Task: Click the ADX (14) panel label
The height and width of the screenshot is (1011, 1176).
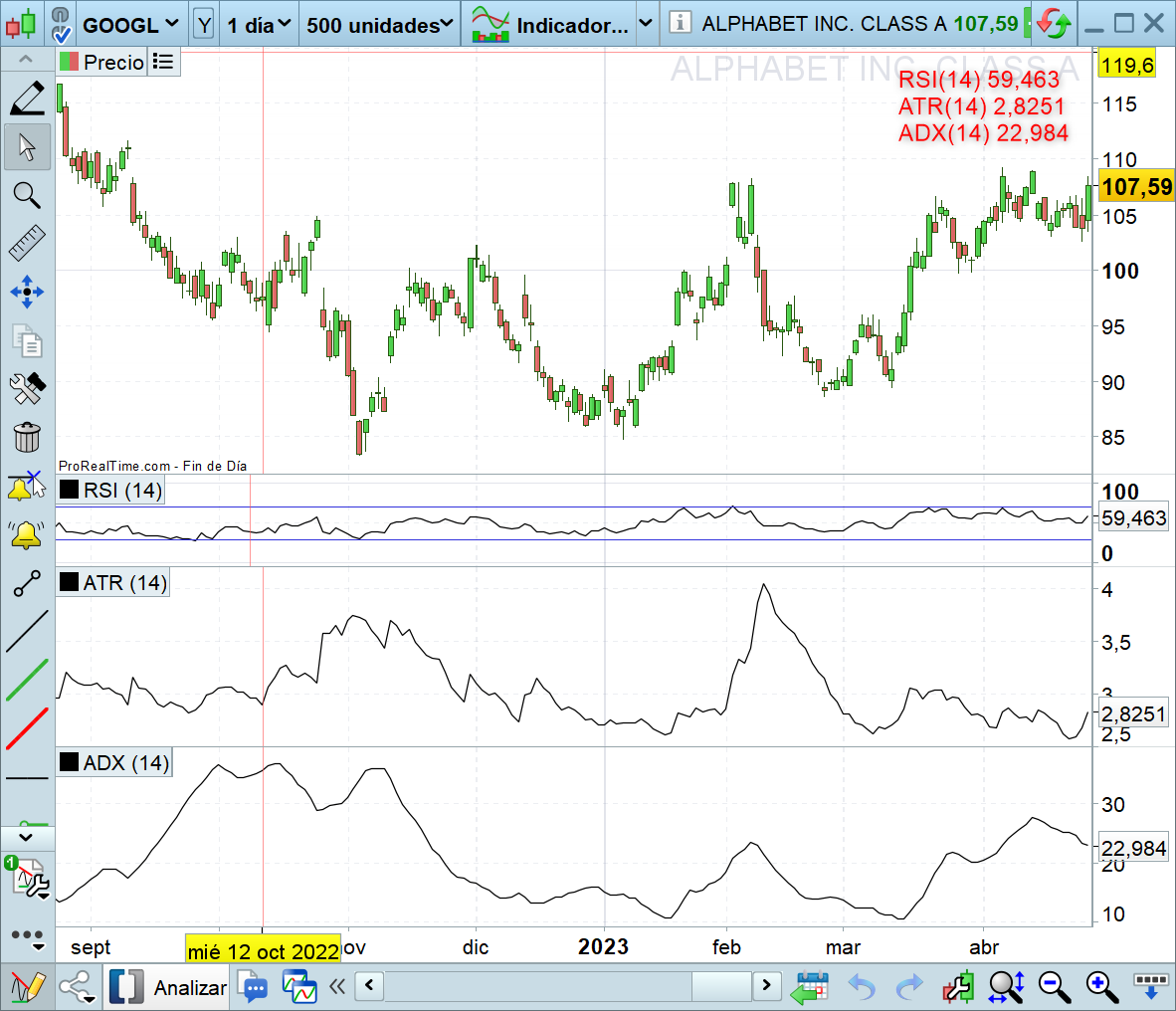Action: (x=114, y=763)
